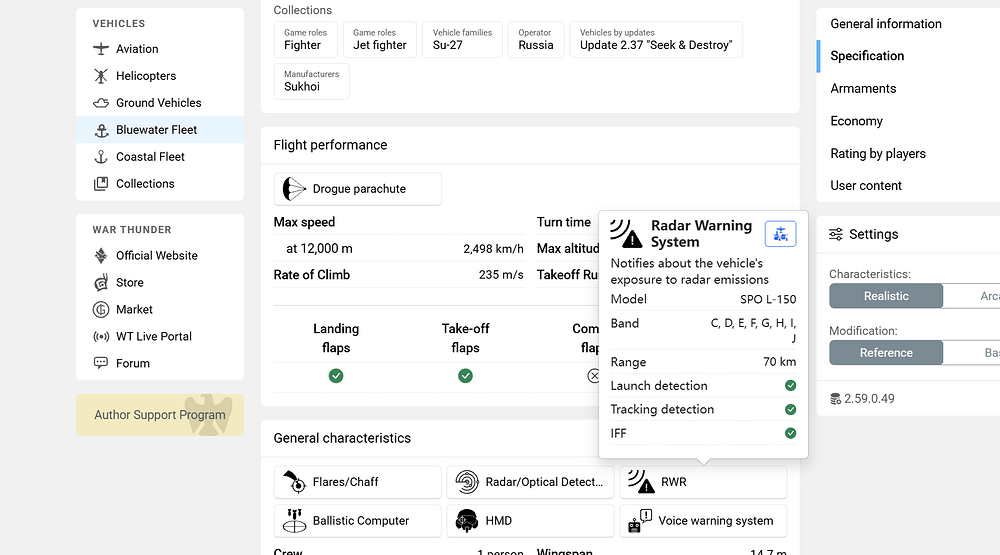Click the SPO L-150 model value

(768, 299)
